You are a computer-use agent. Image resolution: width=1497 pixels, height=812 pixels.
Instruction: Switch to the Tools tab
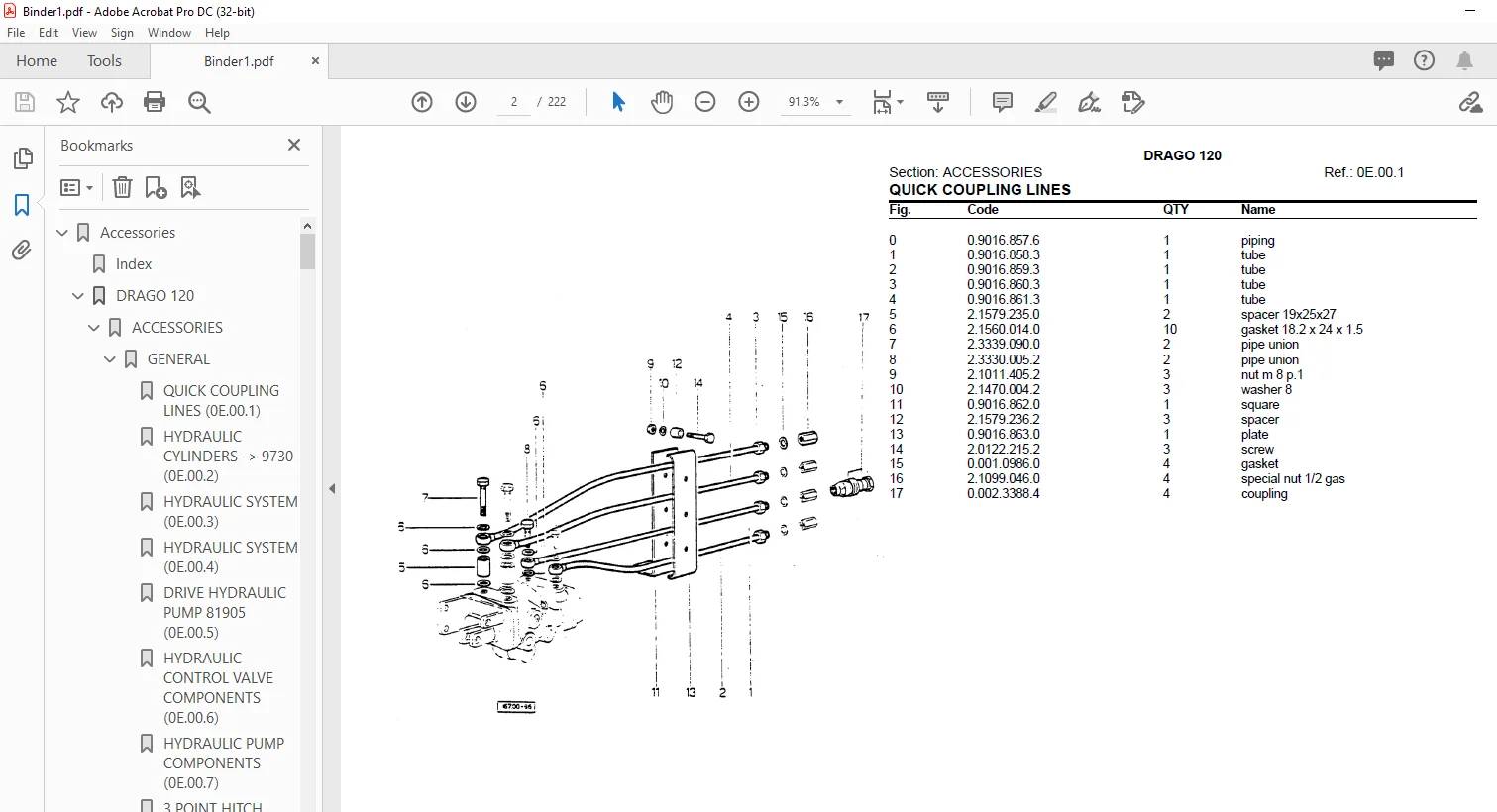point(104,61)
